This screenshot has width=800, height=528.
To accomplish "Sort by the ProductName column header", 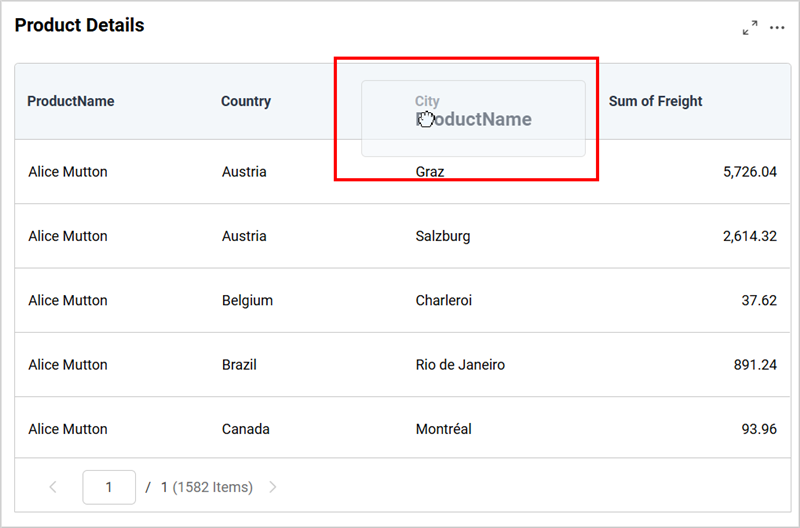I will 71,101.
